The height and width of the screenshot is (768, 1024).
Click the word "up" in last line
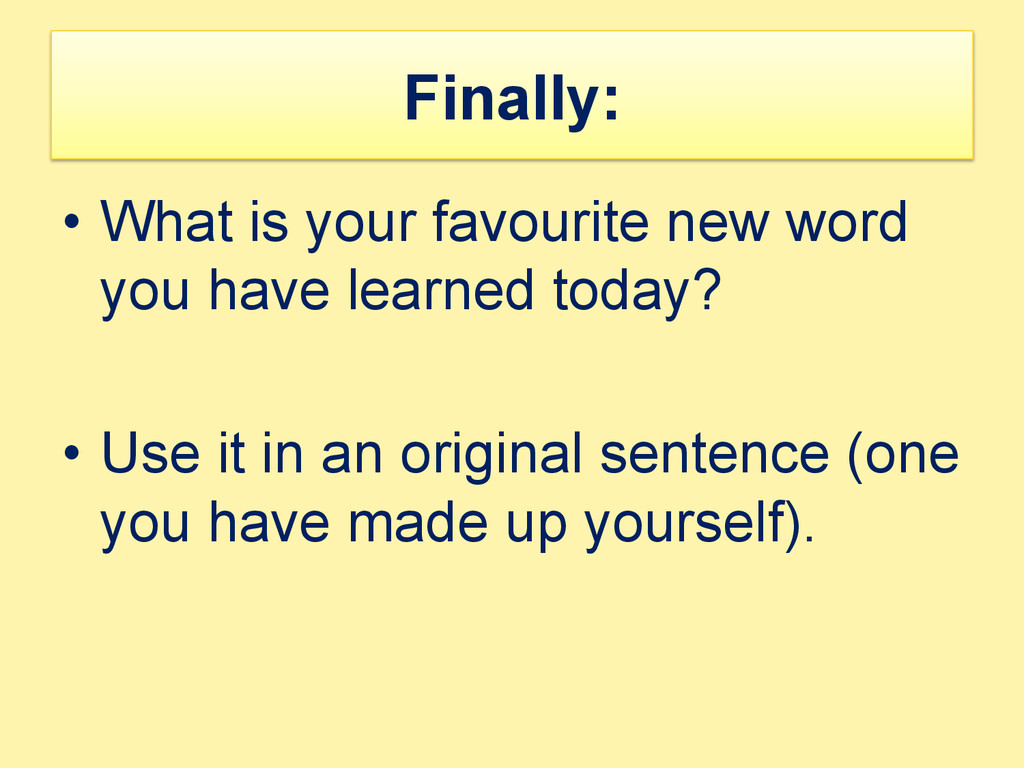click(536, 528)
